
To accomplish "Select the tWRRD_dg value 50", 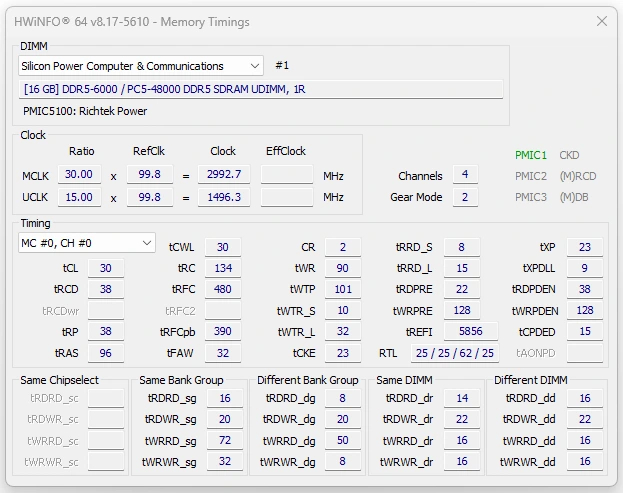I will click(343, 440).
